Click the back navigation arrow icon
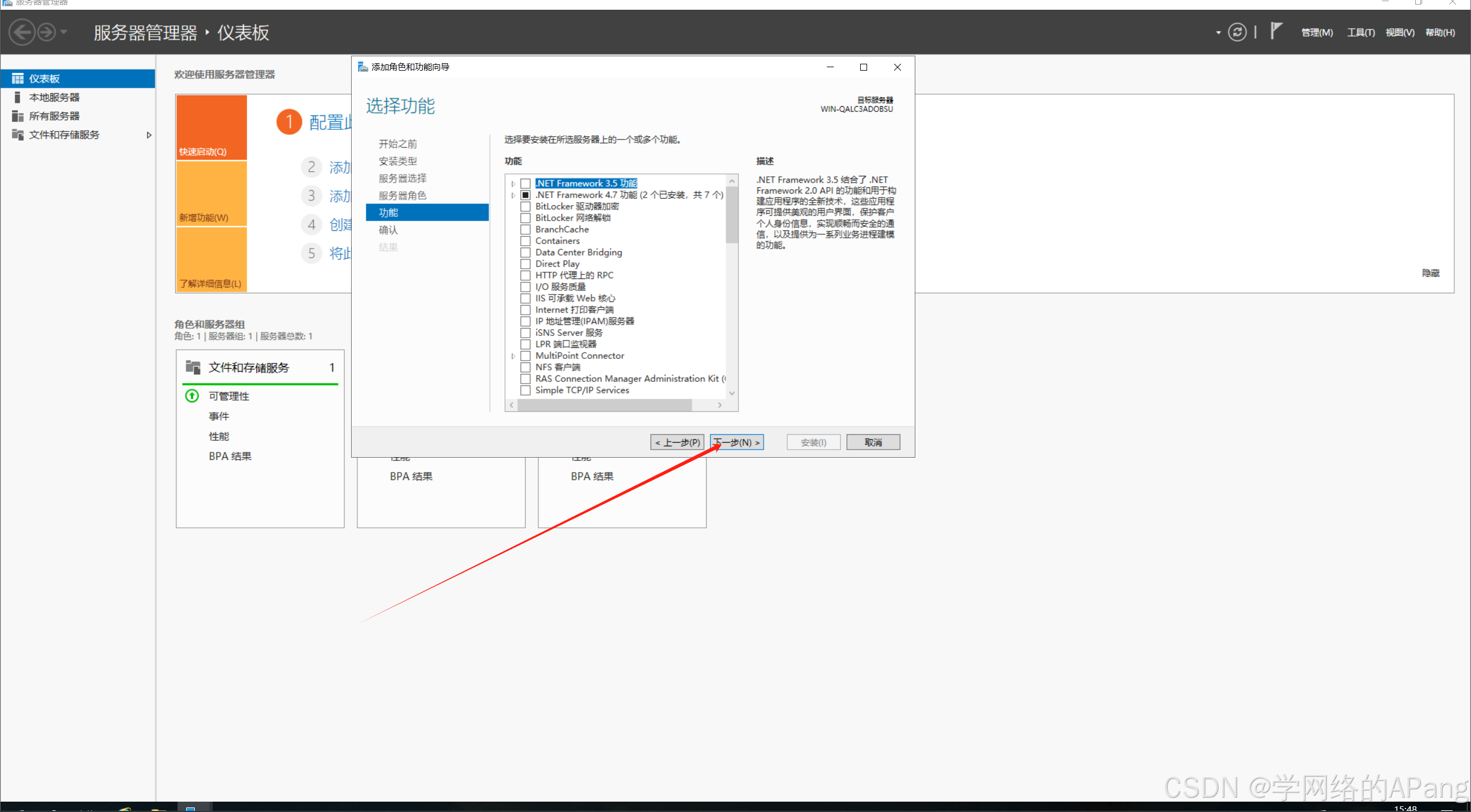Viewport: 1471px width, 812px height. 22,32
